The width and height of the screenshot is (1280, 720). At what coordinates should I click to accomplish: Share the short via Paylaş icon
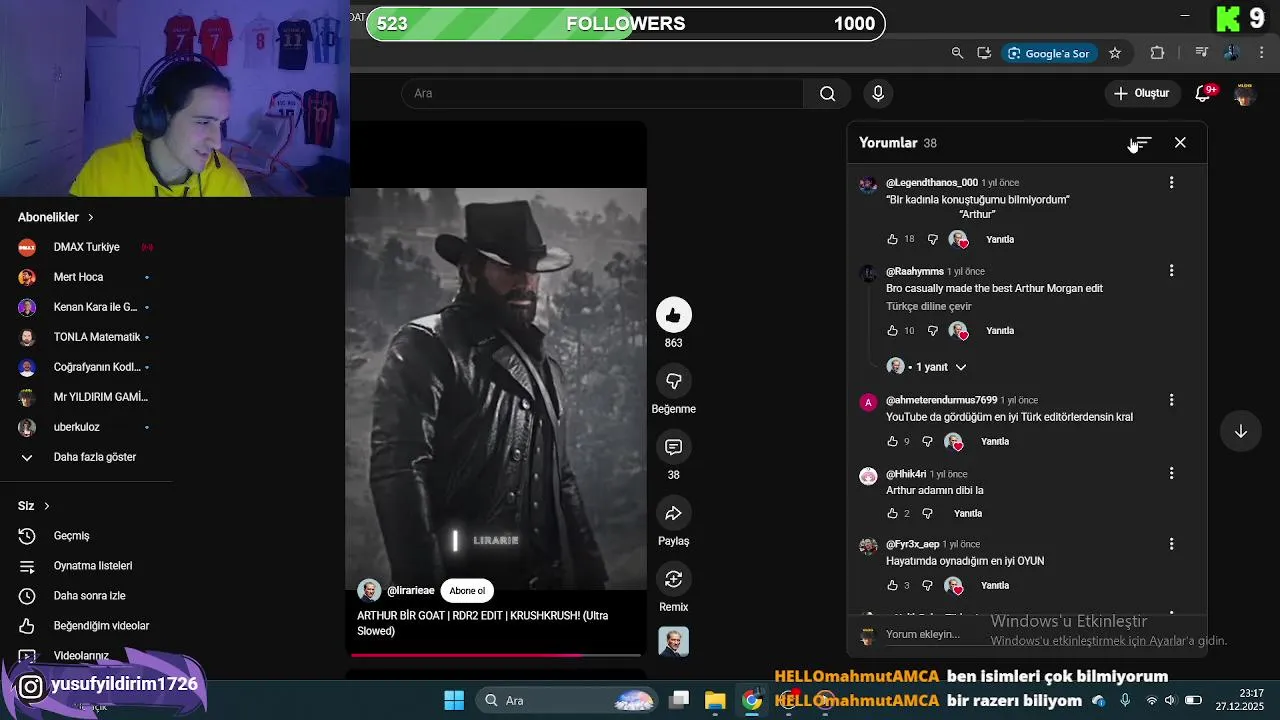pyautogui.click(x=673, y=513)
